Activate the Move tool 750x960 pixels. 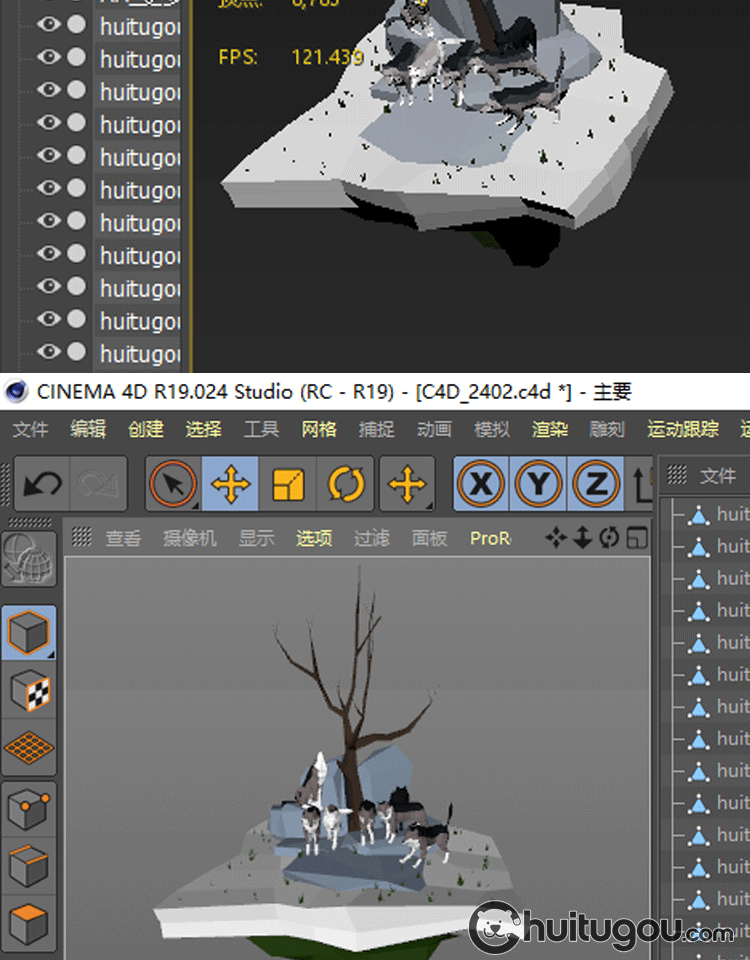231,485
